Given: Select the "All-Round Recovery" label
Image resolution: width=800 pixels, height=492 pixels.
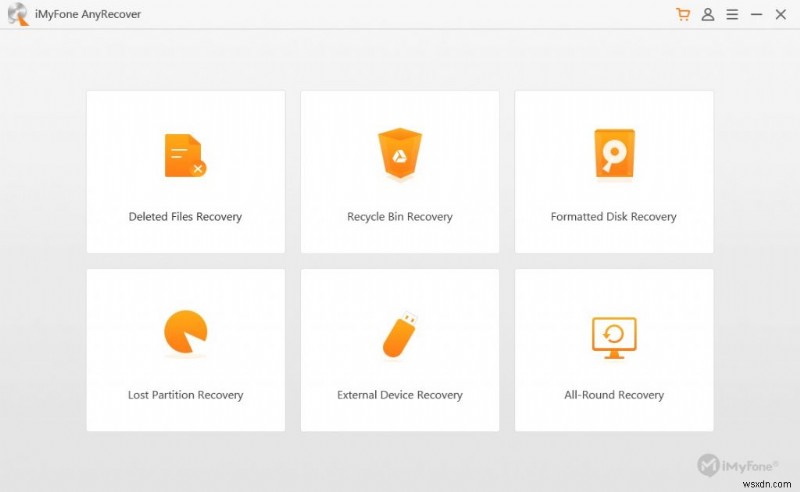Looking at the screenshot, I should (614, 395).
